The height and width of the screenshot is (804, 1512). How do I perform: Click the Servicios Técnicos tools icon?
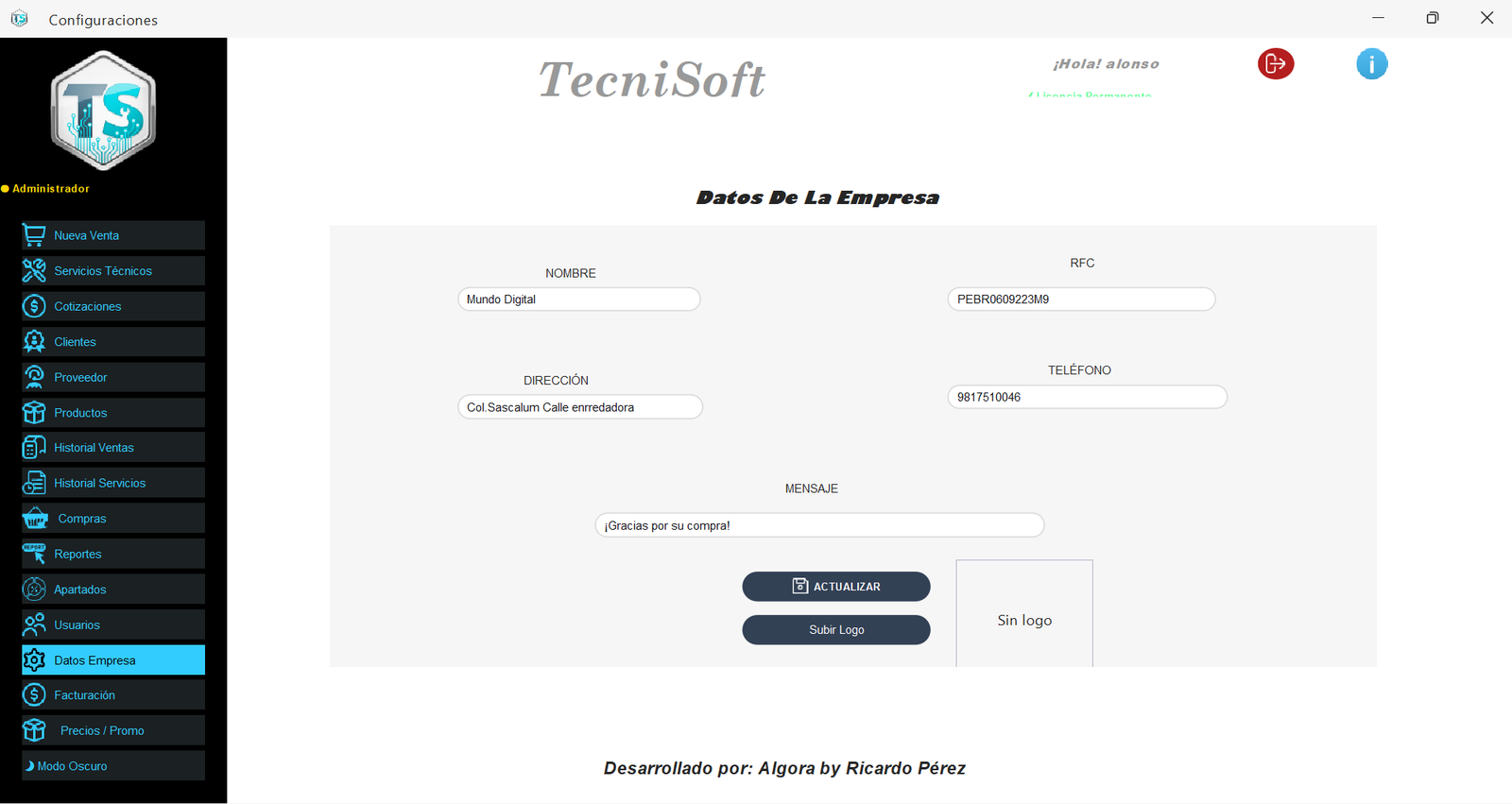click(34, 270)
